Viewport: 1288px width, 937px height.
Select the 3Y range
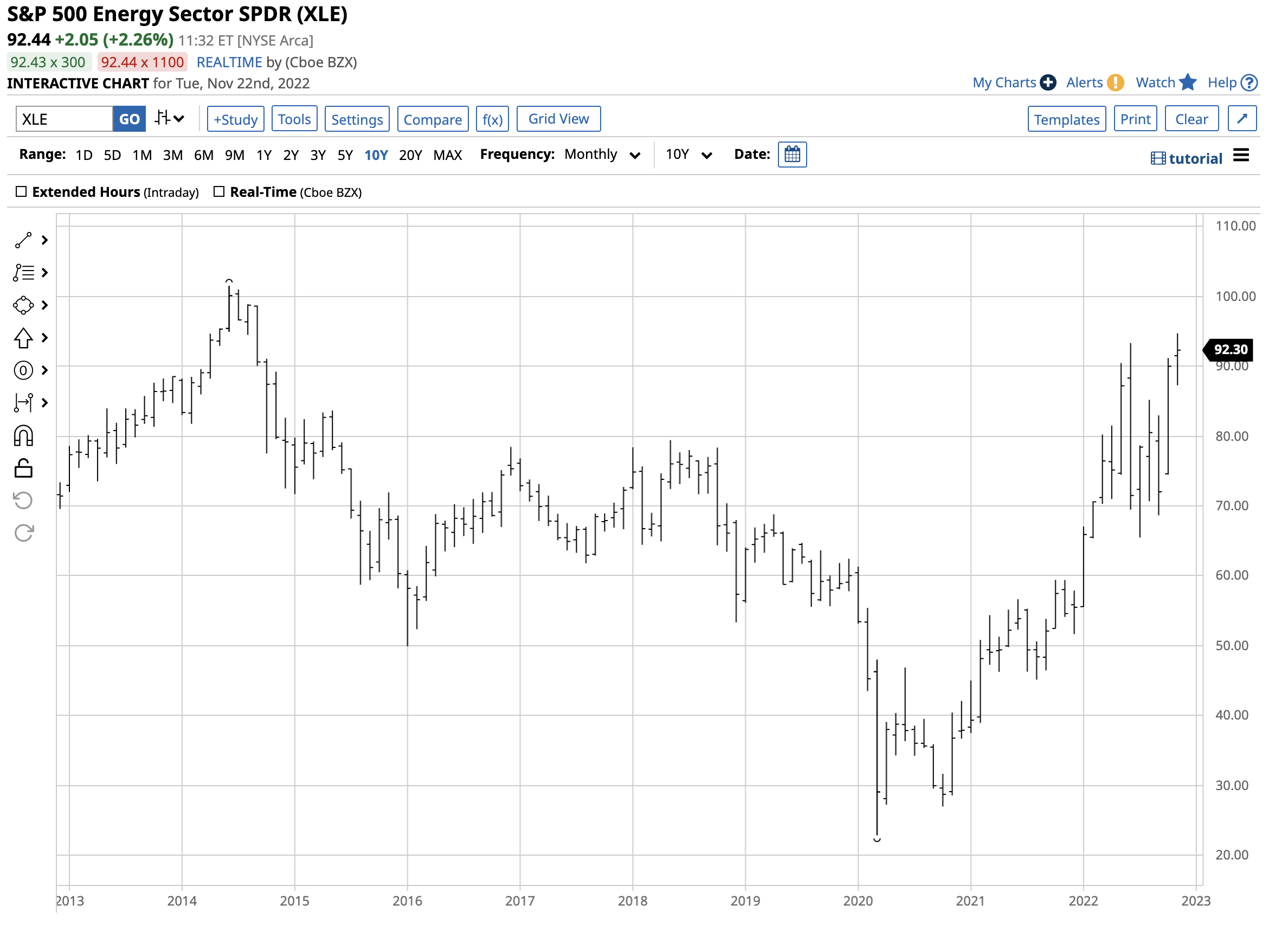click(x=318, y=155)
